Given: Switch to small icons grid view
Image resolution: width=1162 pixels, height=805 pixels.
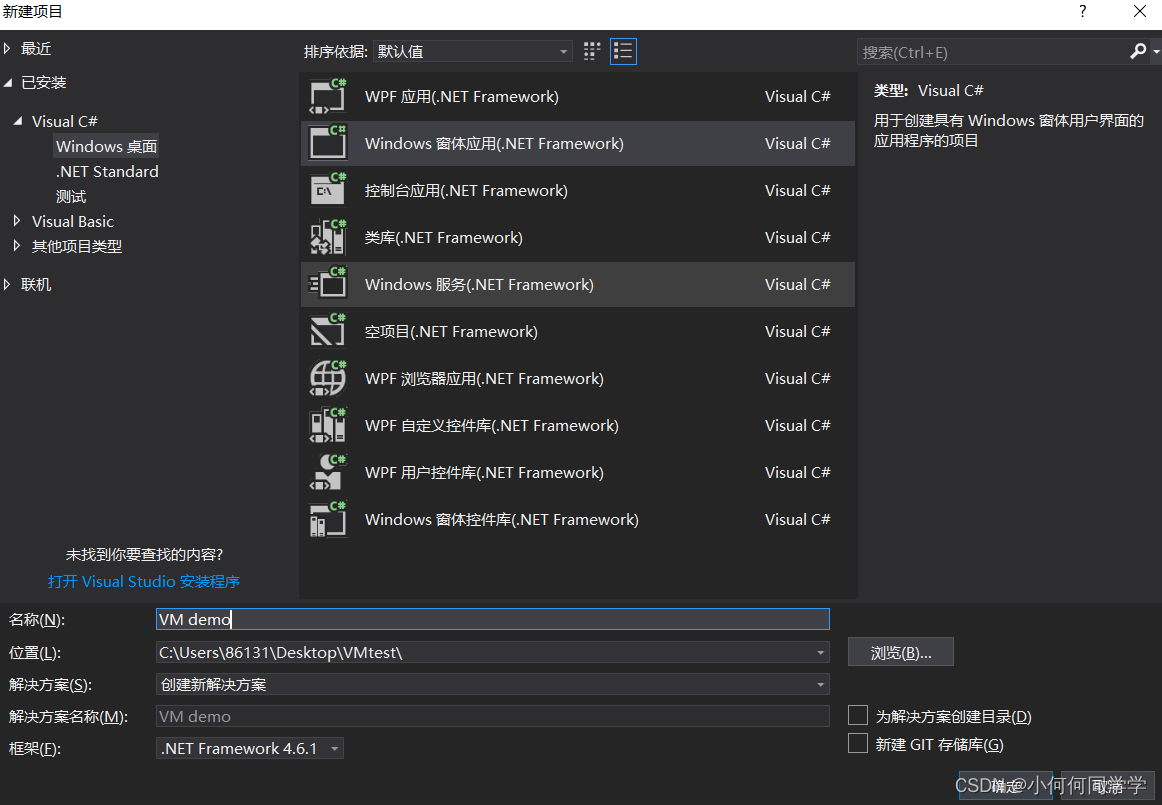Looking at the screenshot, I should (x=591, y=51).
